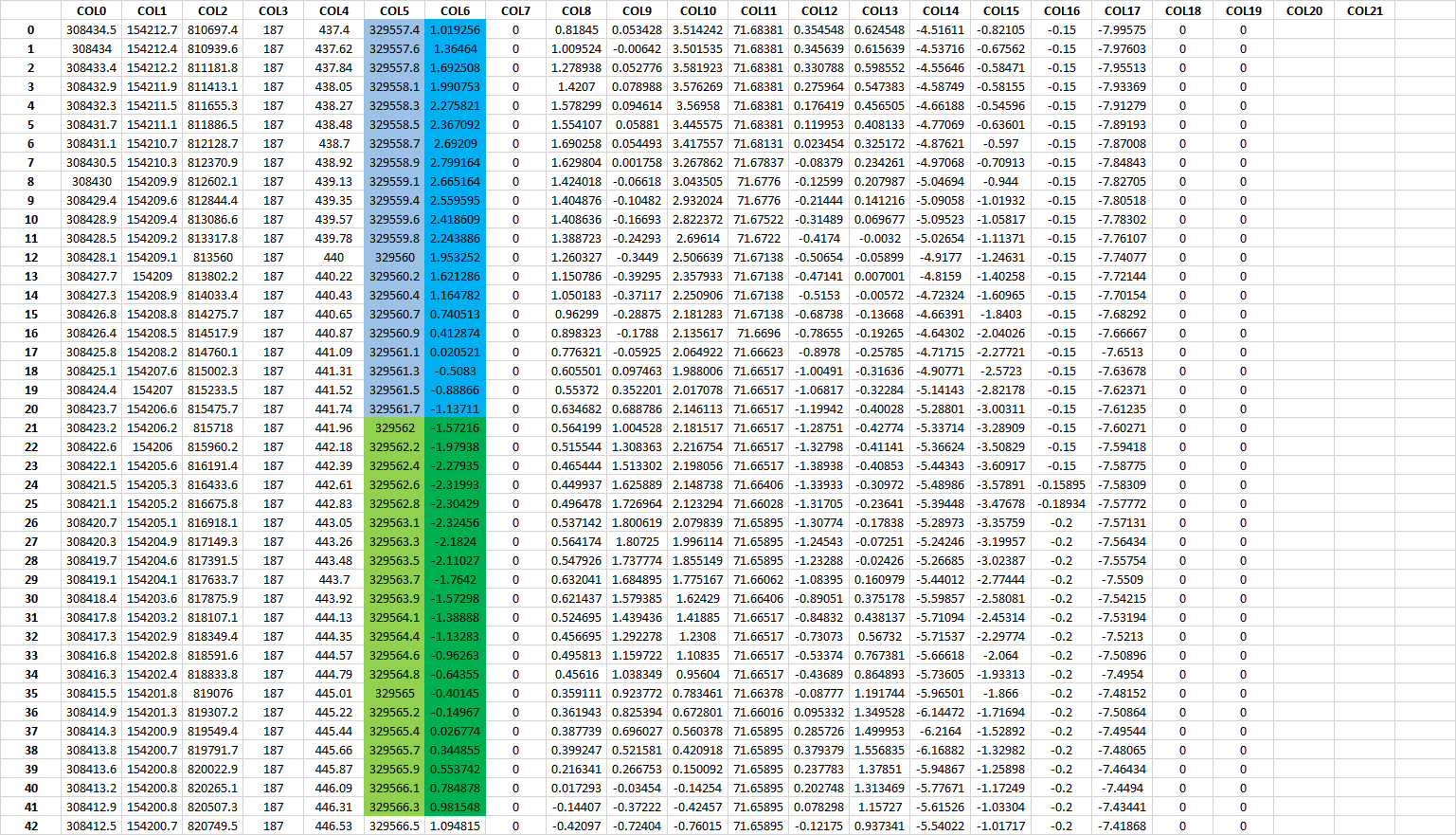The height and width of the screenshot is (835, 1456).
Task: Click the COL4 cell with value 440
Action: click(x=333, y=257)
